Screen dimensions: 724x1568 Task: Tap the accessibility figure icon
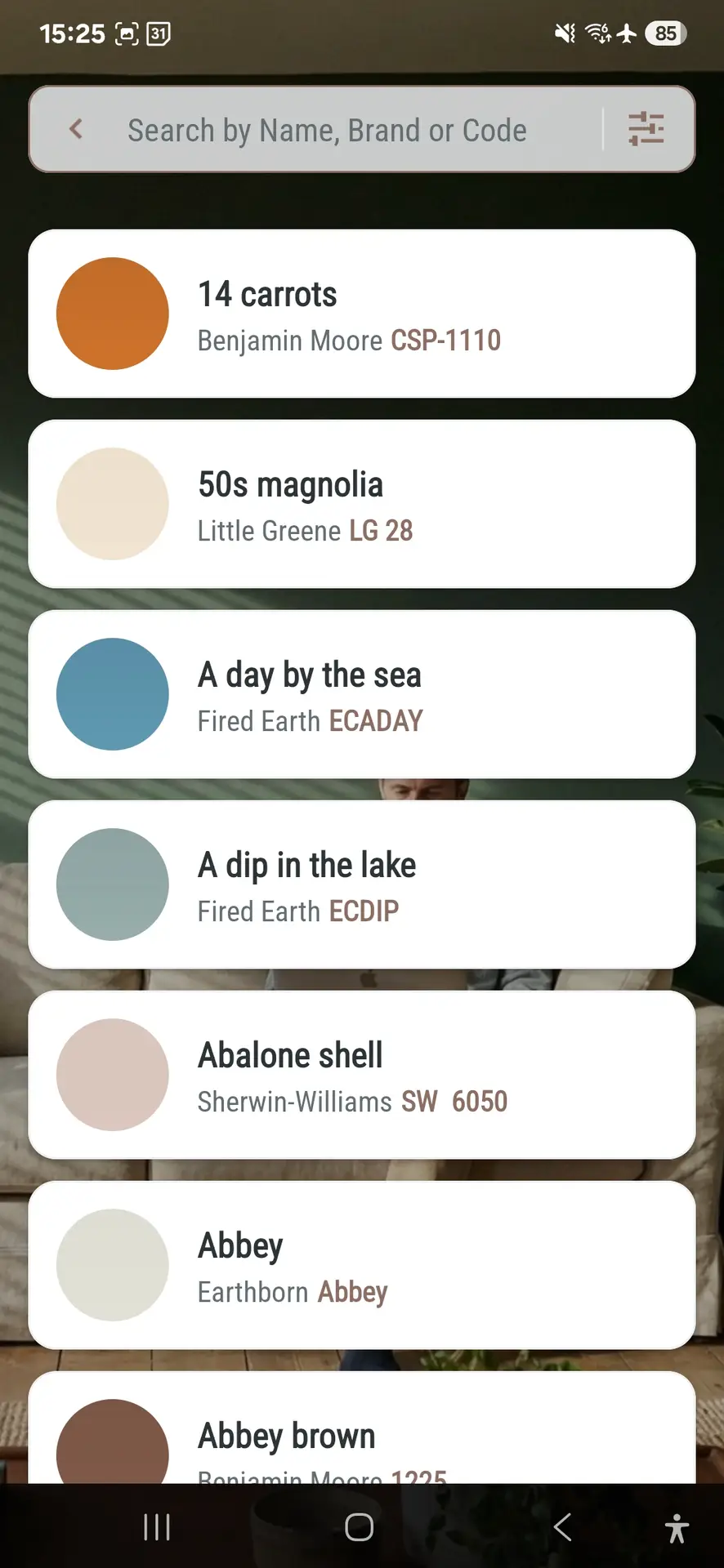(x=677, y=1528)
